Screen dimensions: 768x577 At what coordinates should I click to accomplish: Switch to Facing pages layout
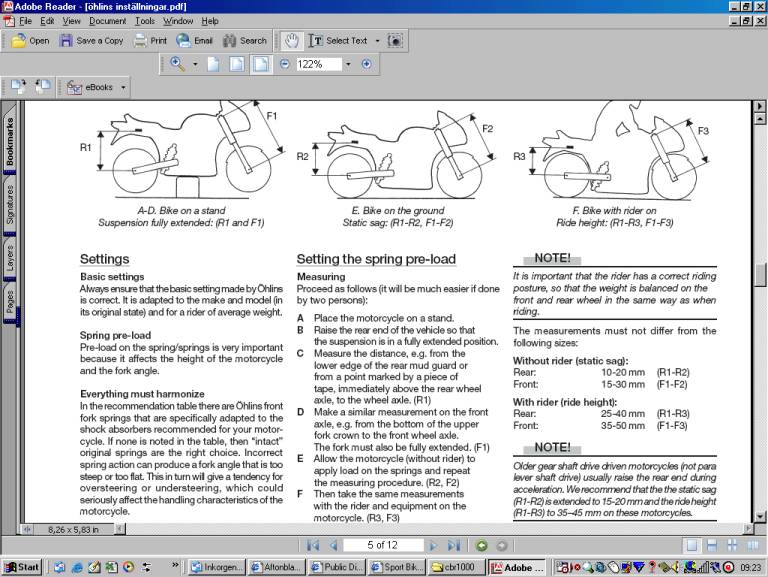tap(752, 545)
